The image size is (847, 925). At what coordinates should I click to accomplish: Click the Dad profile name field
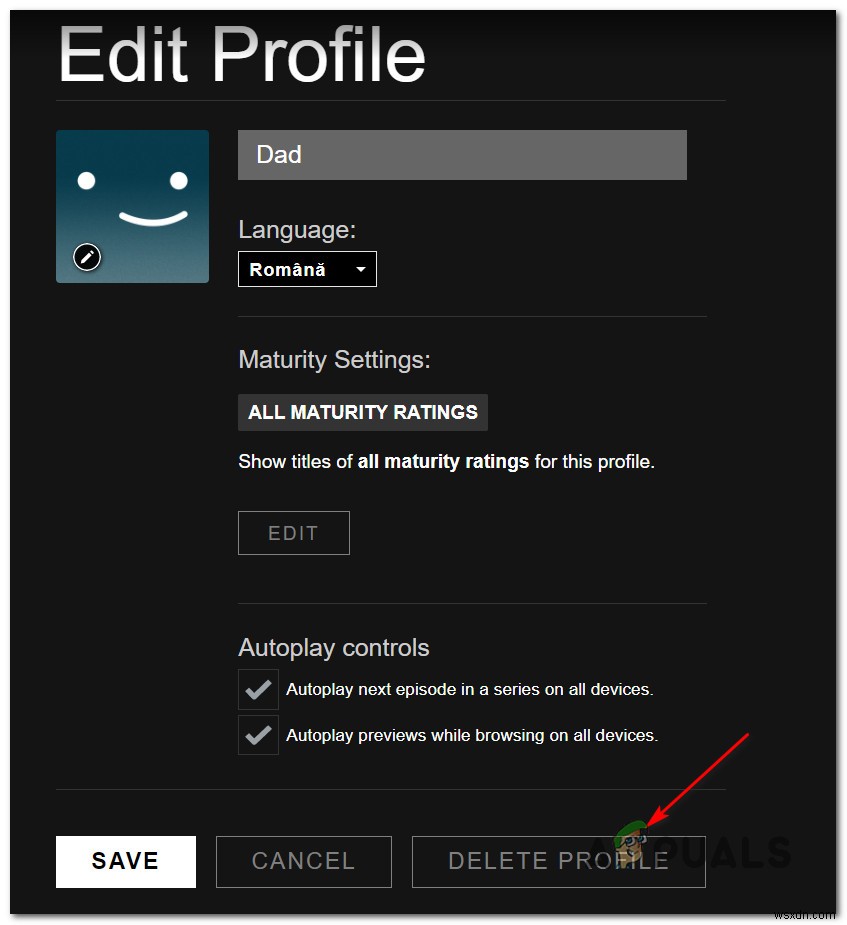(462, 155)
